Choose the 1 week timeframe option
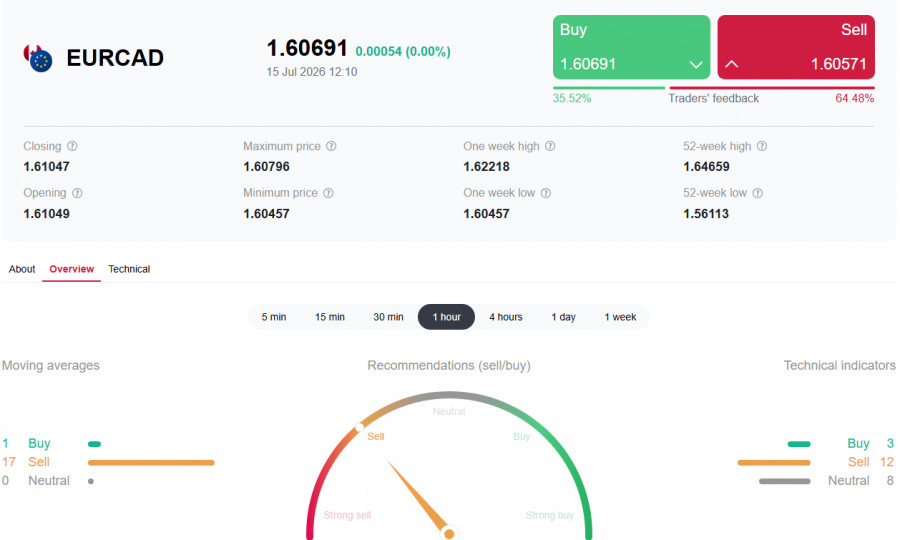 (x=620, y=317)
